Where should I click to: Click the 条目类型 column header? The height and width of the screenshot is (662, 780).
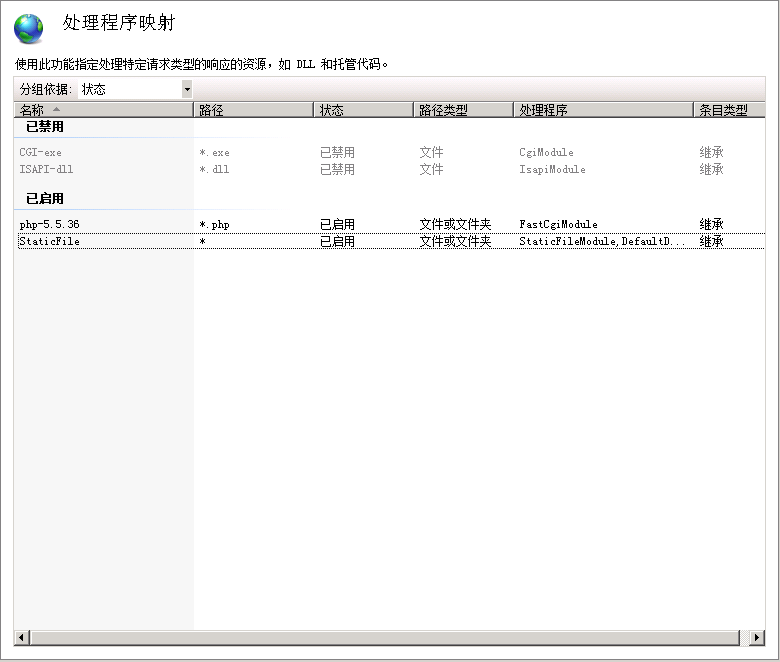(x=723, y=110)
